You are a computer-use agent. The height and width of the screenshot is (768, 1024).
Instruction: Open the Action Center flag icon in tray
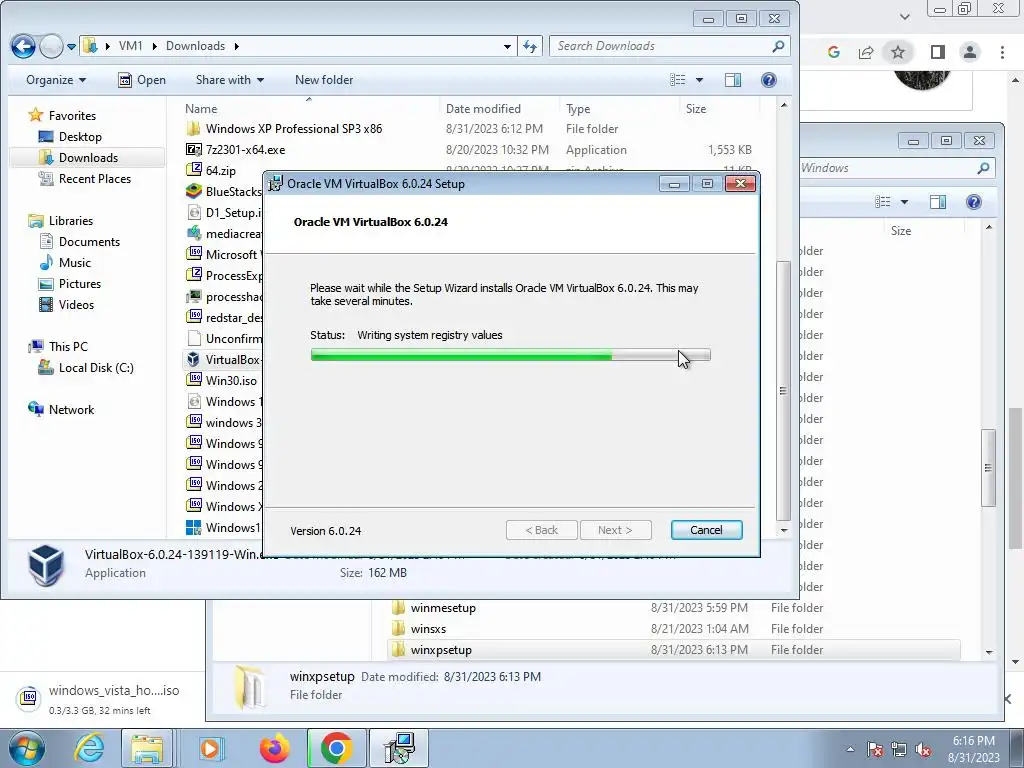875,749
